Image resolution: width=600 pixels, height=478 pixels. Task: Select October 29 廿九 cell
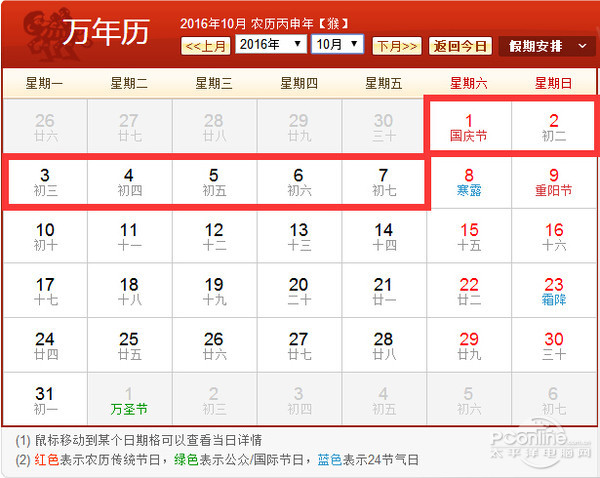click(x=469, y=345)
